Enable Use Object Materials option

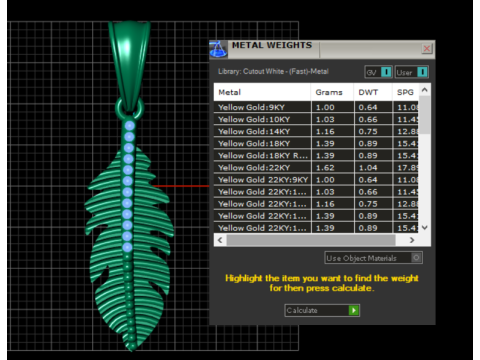point(374,258)
